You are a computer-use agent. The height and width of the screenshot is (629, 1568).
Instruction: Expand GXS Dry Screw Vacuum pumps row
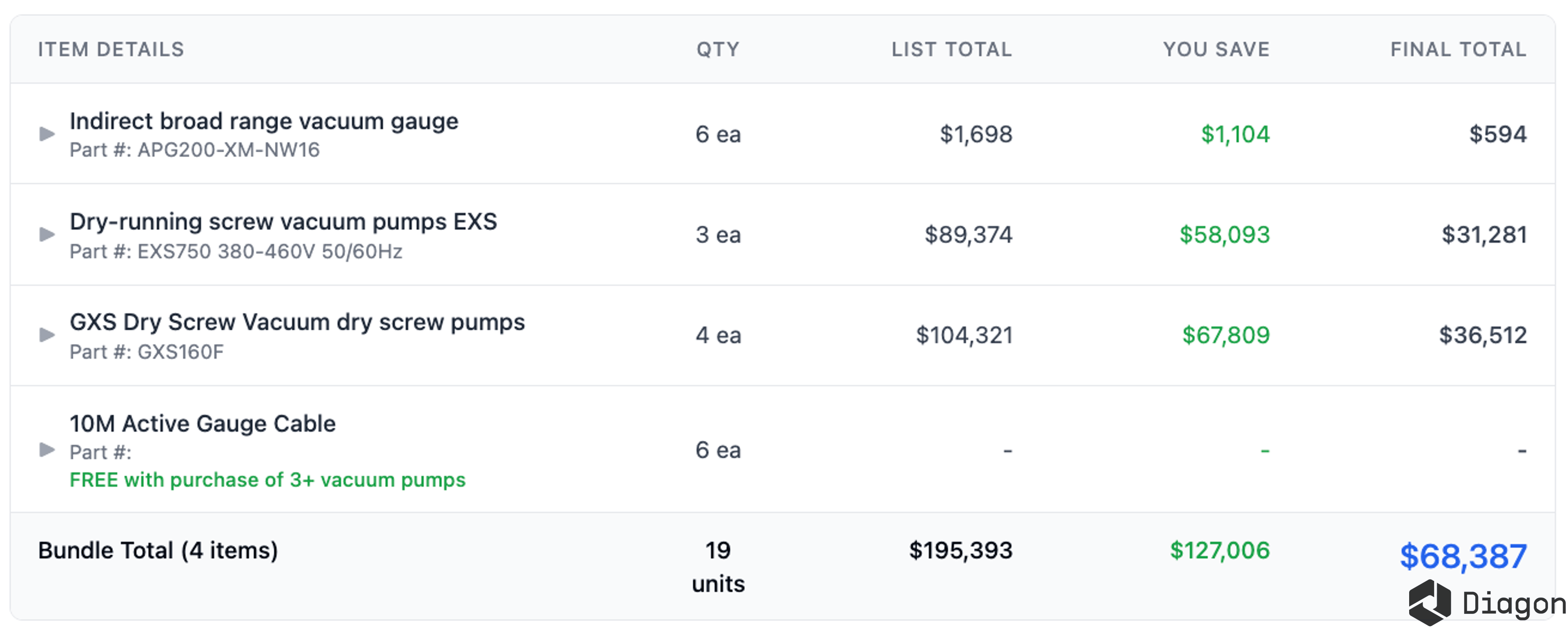[x=47, y=335]
